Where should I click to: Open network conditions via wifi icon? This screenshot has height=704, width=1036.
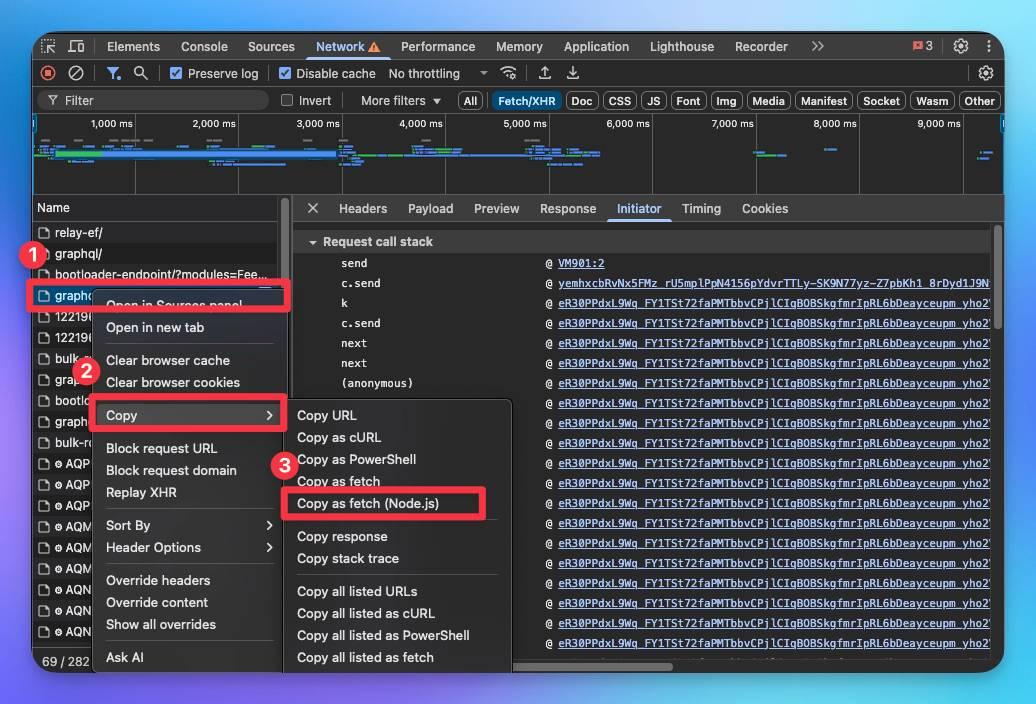(x=508, y=73)
